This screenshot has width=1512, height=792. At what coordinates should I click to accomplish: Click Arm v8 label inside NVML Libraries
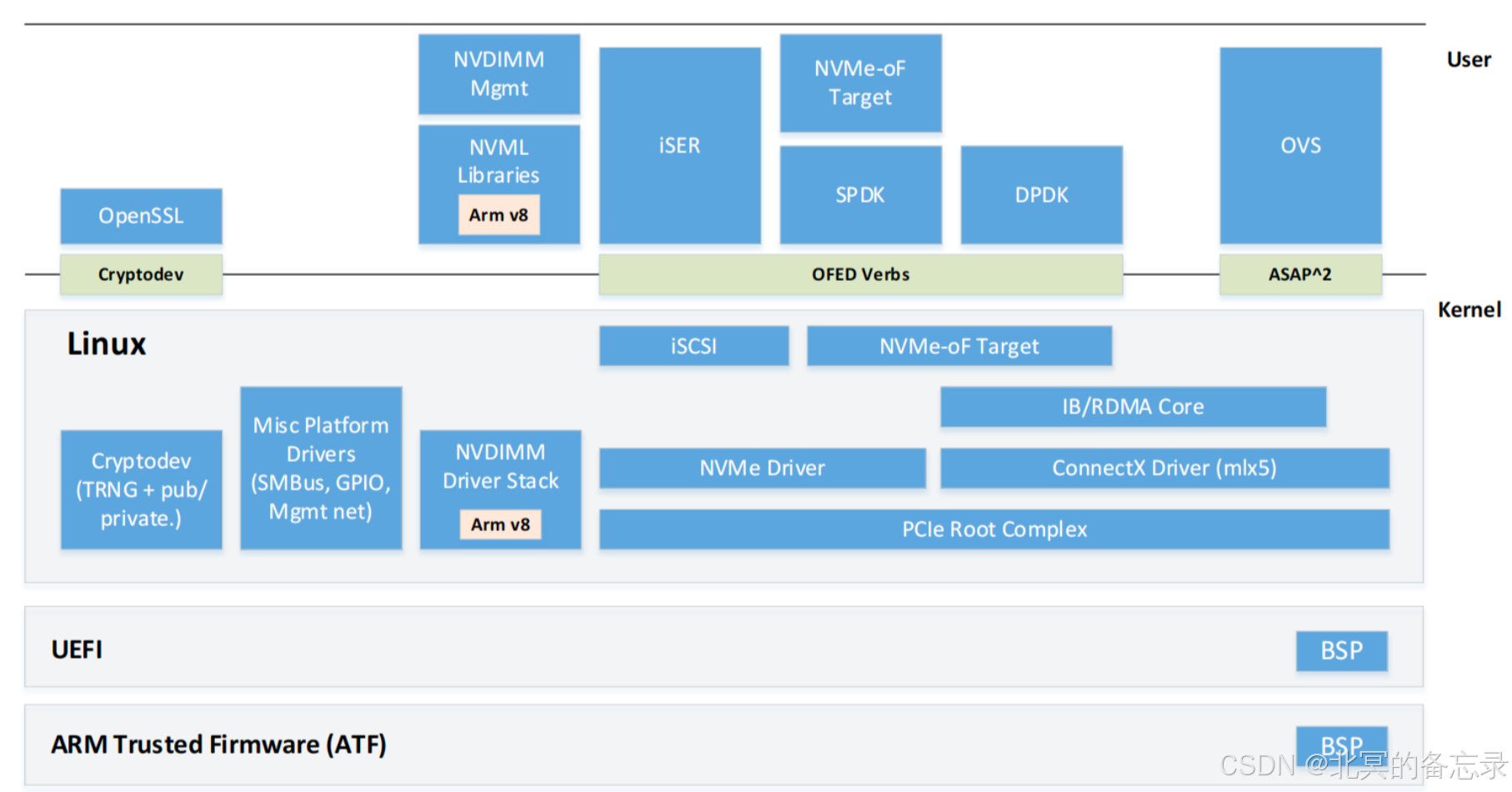498,215
